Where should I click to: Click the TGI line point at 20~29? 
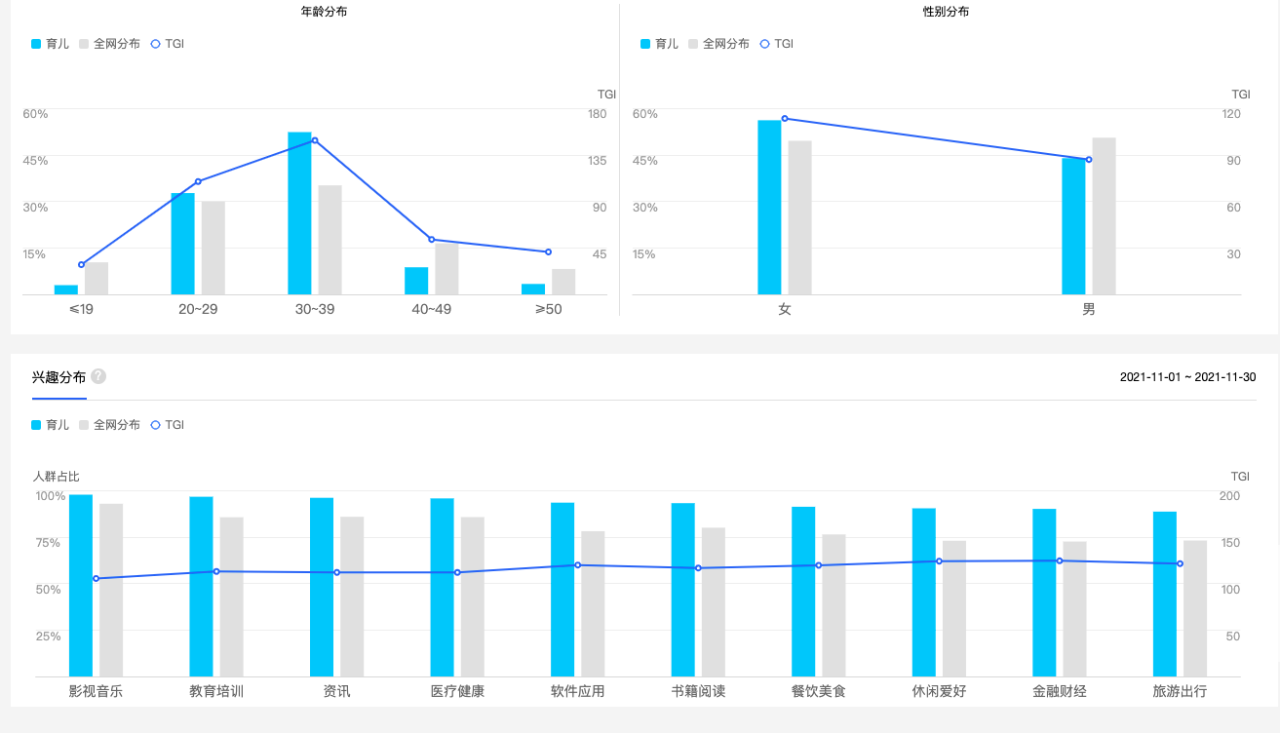point(198,181)
